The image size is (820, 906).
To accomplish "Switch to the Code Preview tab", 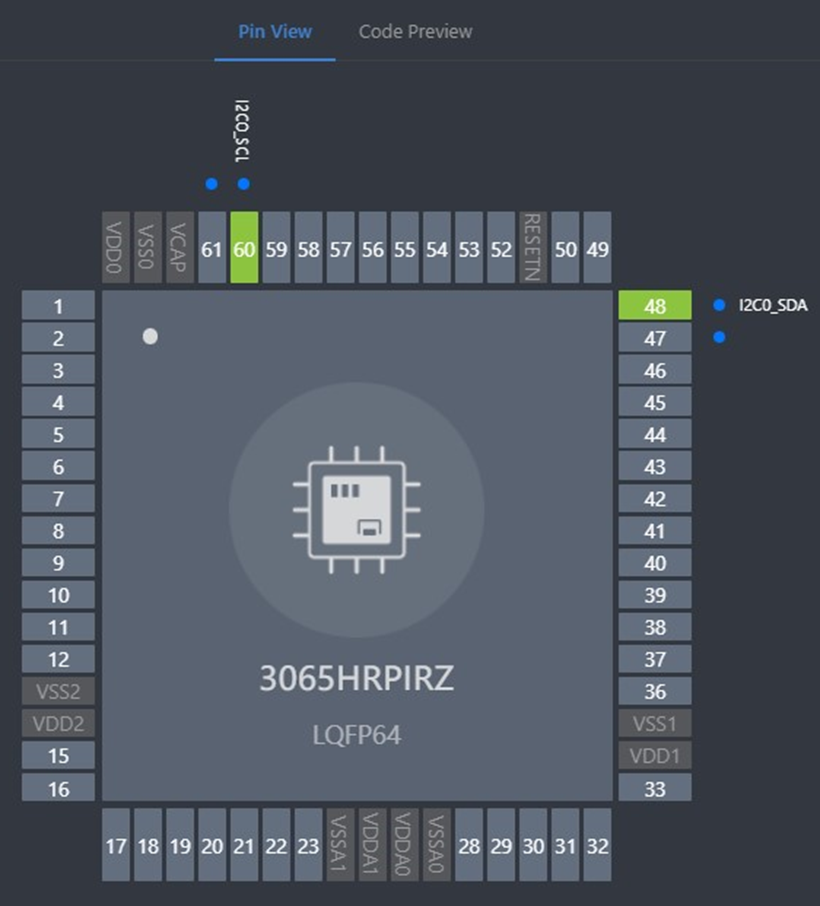I will (415, 32).
